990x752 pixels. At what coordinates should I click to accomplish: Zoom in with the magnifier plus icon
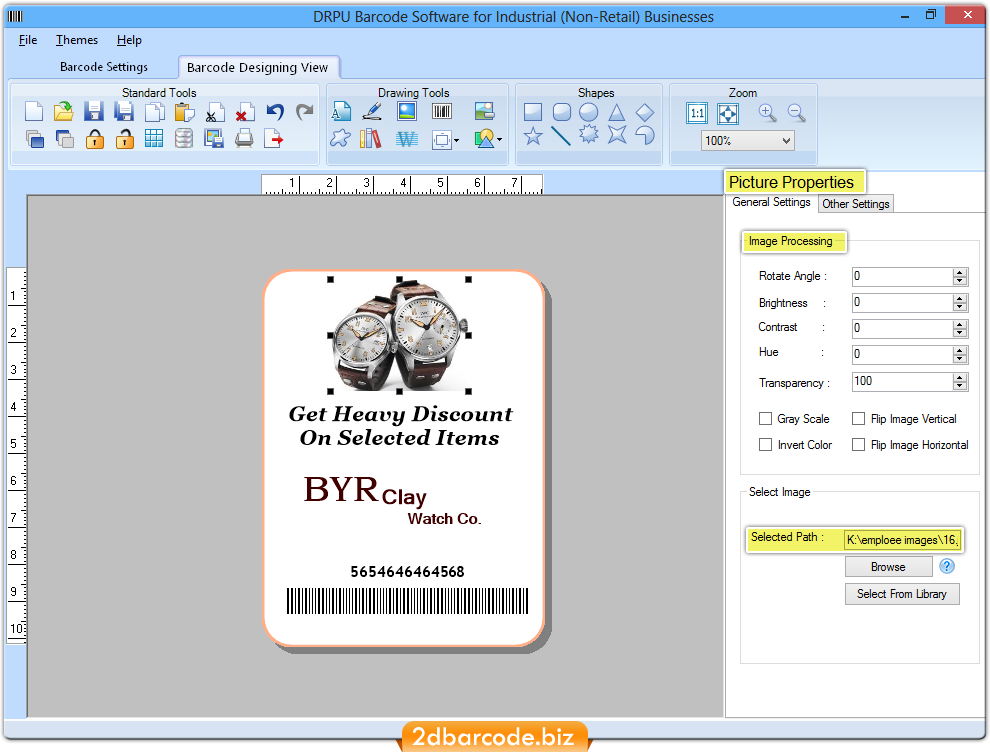coord(768,113)
